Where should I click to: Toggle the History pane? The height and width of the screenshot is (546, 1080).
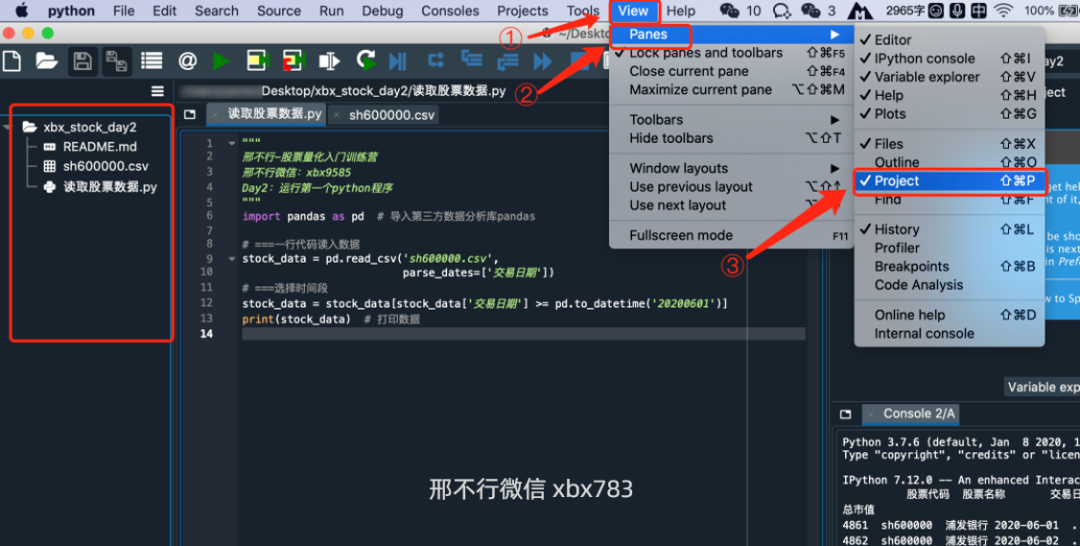click(949, 229)
